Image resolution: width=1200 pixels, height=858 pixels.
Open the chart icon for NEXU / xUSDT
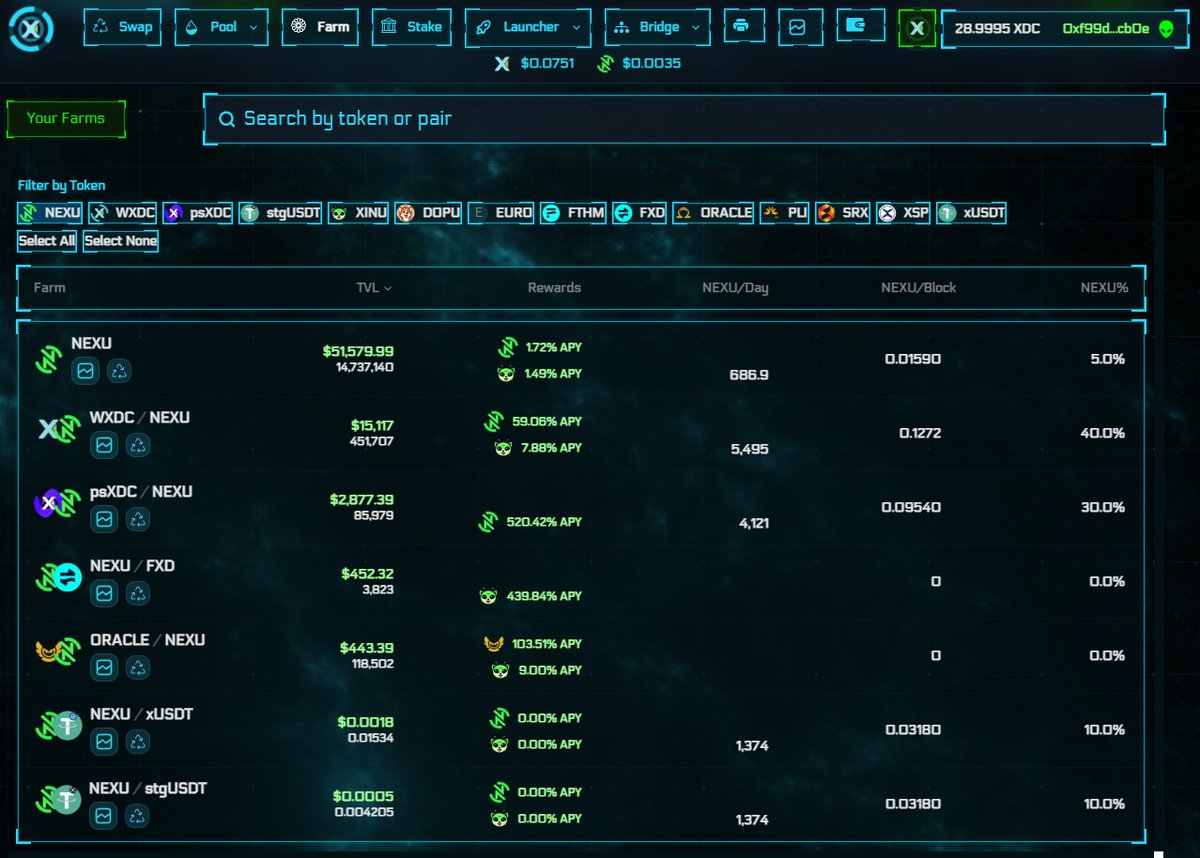pyautogui.click(x=104, y=741)
